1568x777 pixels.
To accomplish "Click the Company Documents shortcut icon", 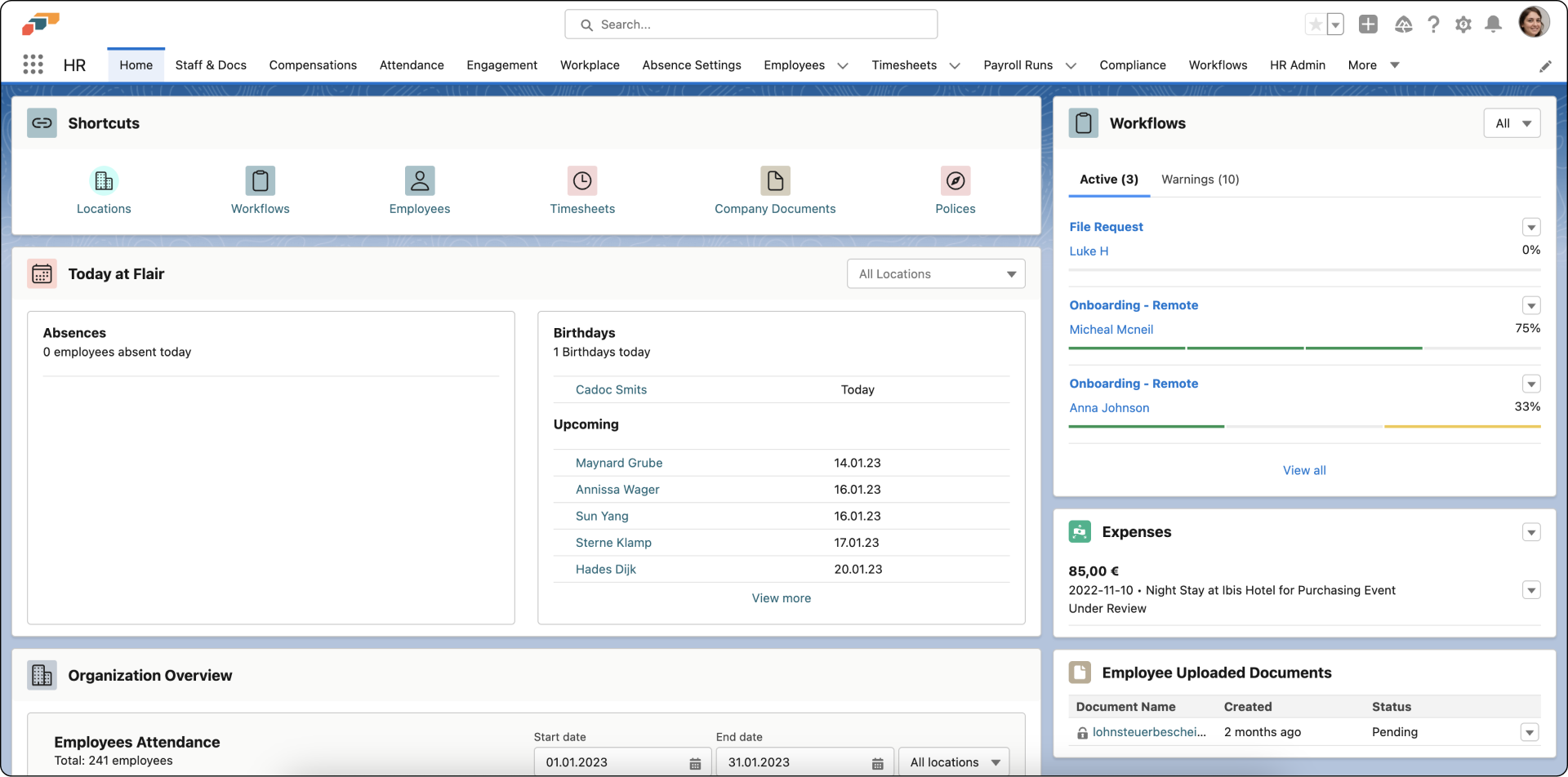I will pyautogui.click(x=774, y=180).
